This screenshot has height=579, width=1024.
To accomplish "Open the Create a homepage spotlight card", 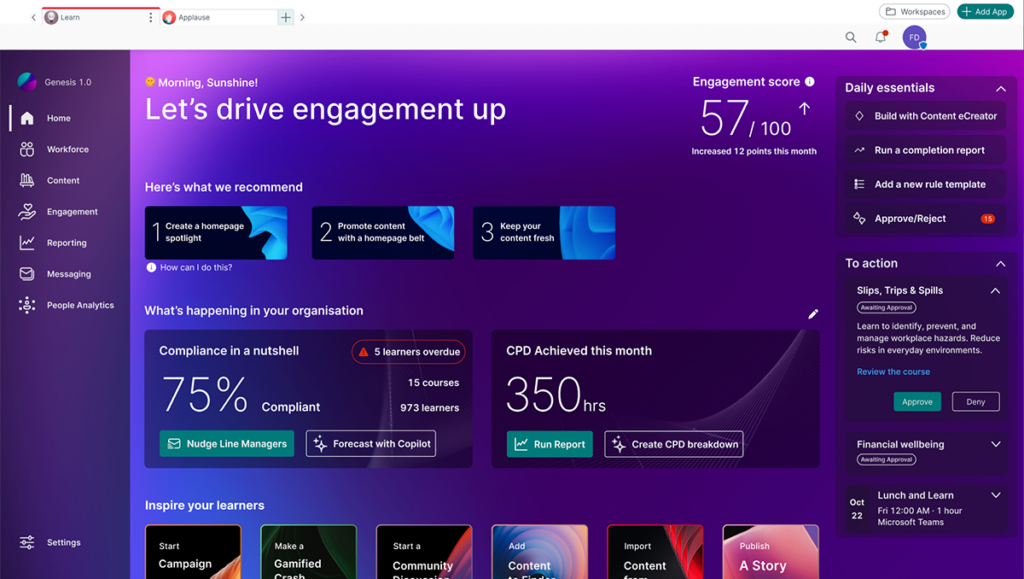I will (x=216, y=233).
